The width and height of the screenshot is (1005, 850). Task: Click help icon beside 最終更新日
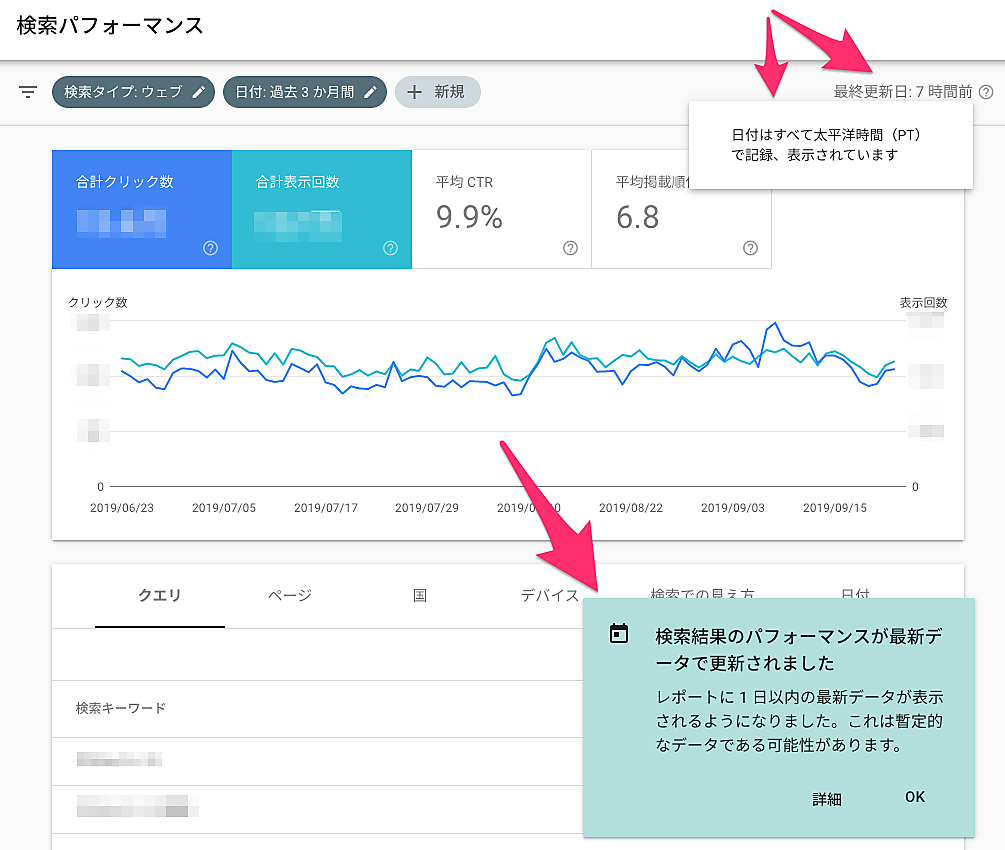(986, 92)
